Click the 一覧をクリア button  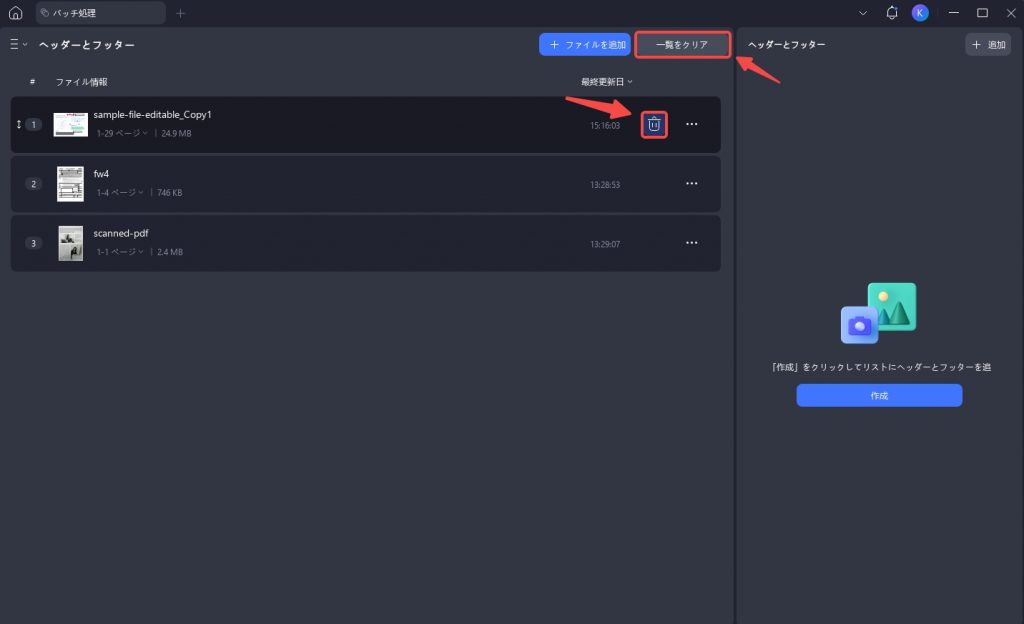682,44
